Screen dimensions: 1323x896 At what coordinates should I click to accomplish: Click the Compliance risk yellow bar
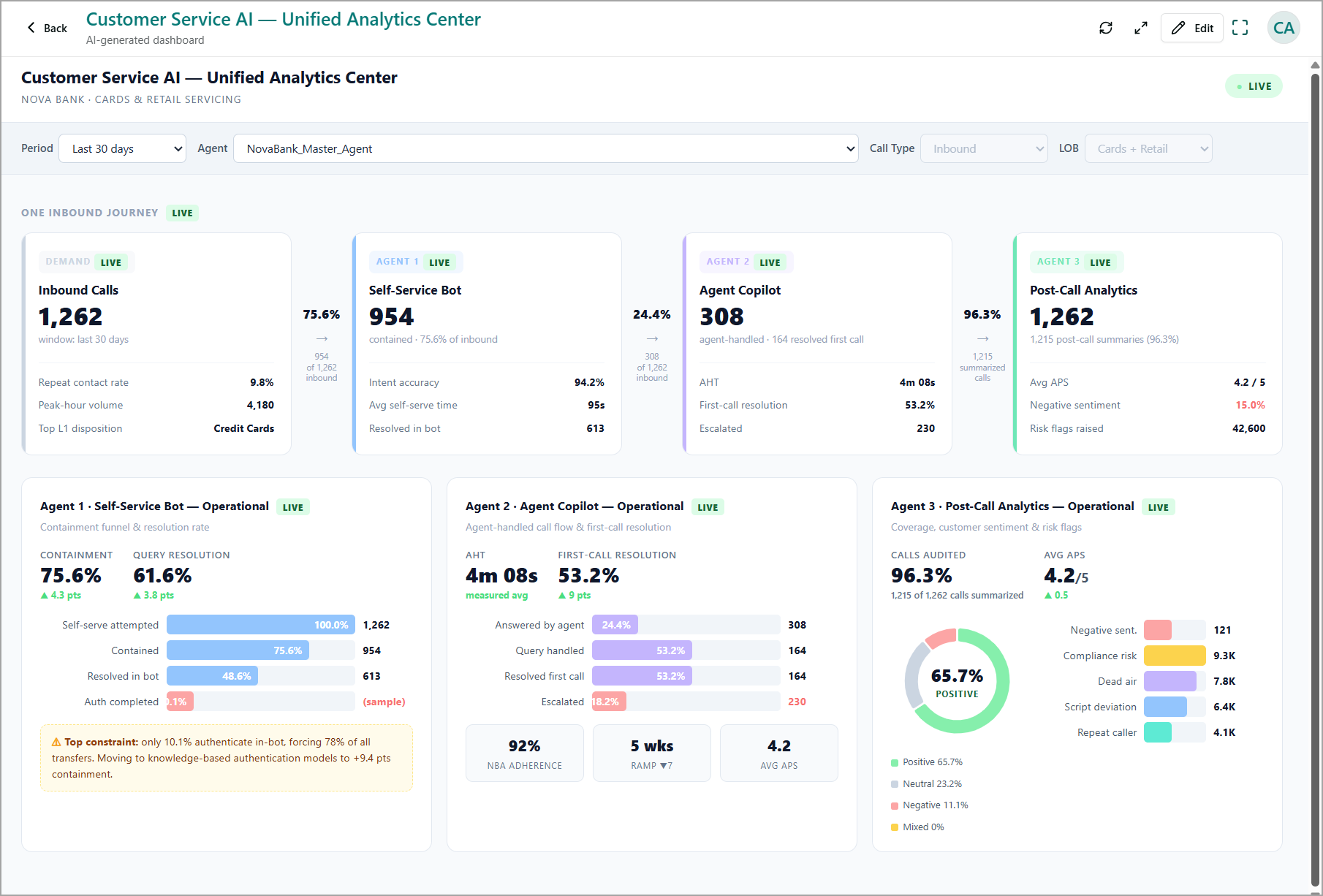point(1175,656)
